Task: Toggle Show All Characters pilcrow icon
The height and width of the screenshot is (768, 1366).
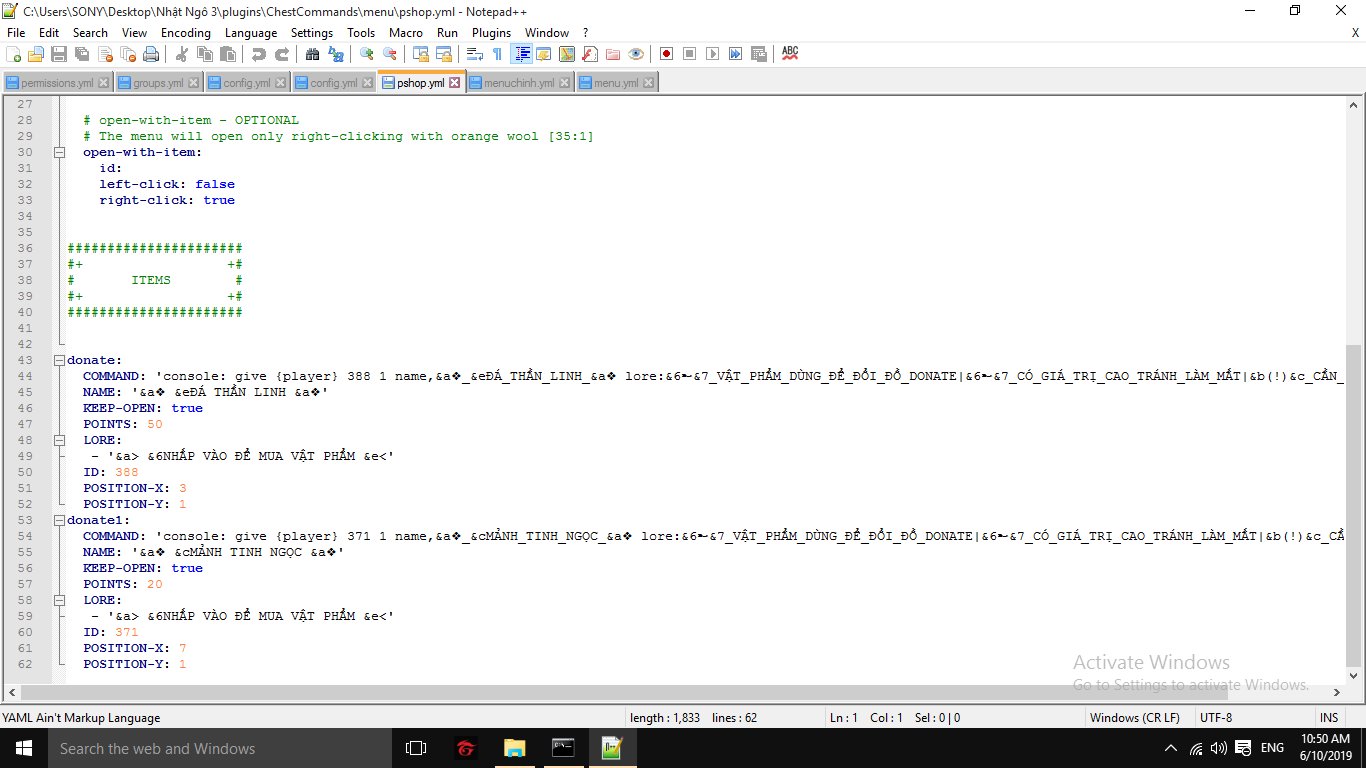Action: (498, 54)
